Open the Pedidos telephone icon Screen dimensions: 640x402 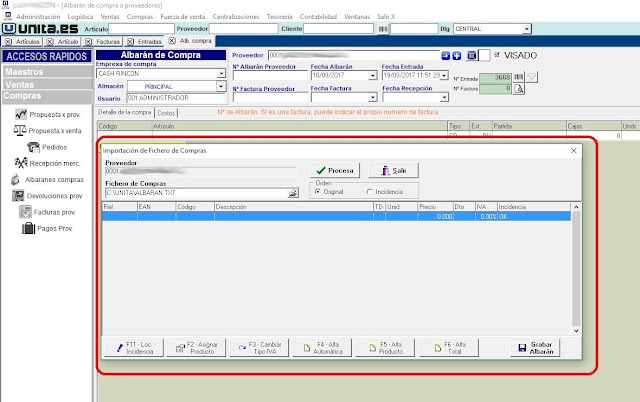coord(34,147)
